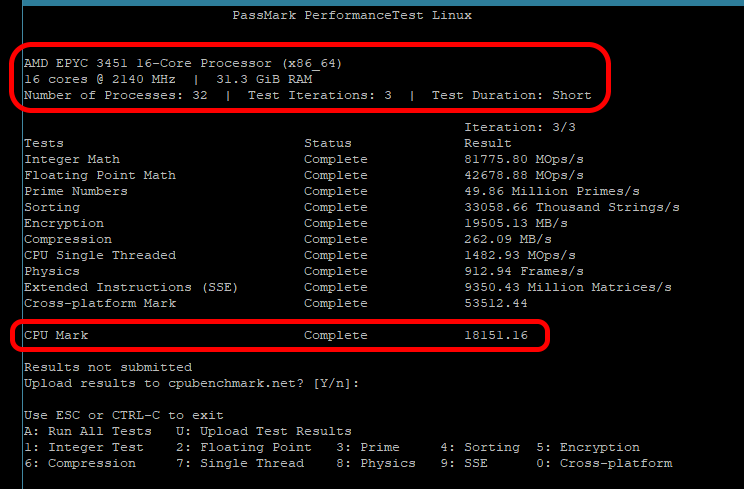Image resolution: width=744 pixels, height=489 pixels.
Task: Click the 9: SSE menu option
Action: click(x=464, y=463)
